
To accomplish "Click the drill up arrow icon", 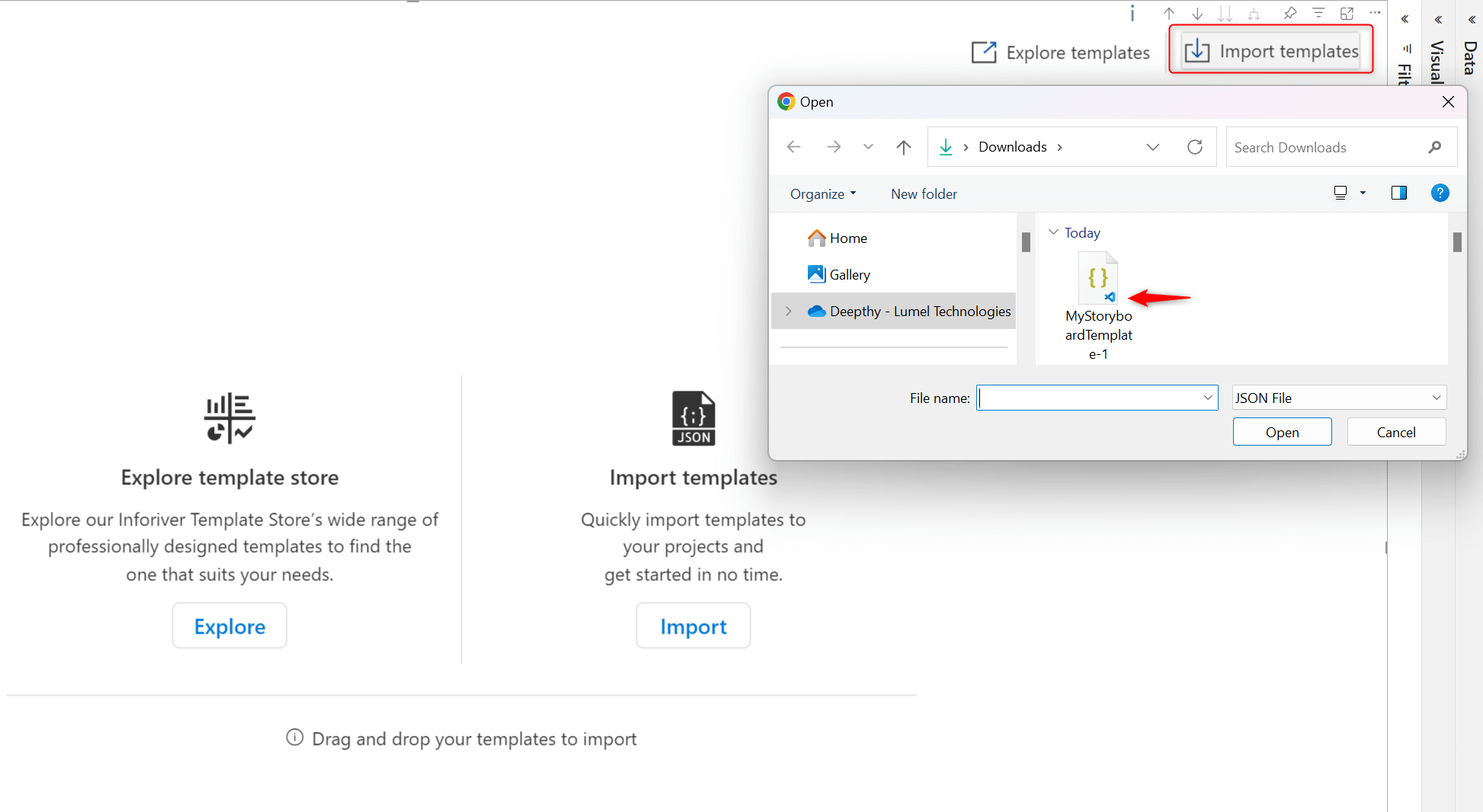I will (1169, 13).
